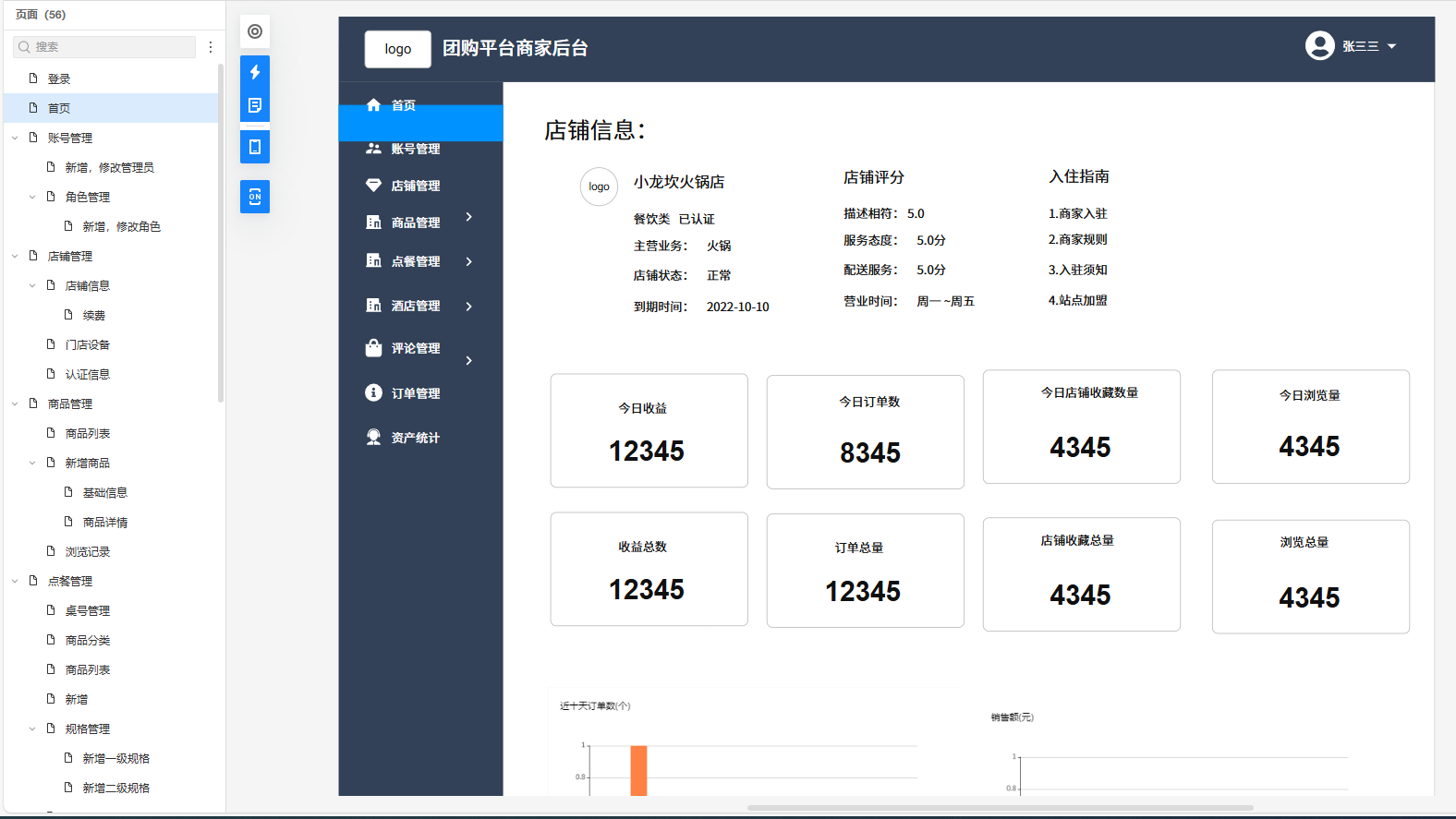Switch to the mobile device preview icon
Image resolution: width=1456 pixels, height=819 pixels.
point(255,147)
